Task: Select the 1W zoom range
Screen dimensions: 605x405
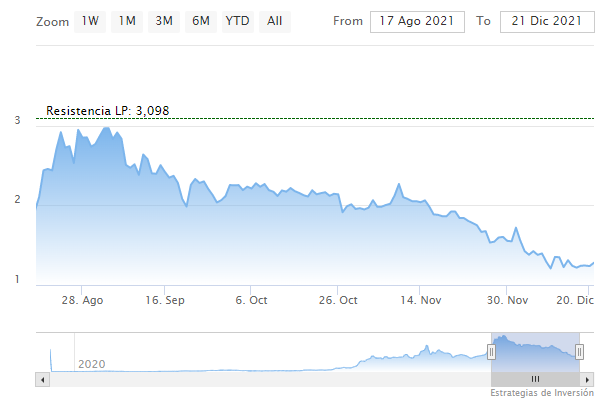Action: [91, 21]
